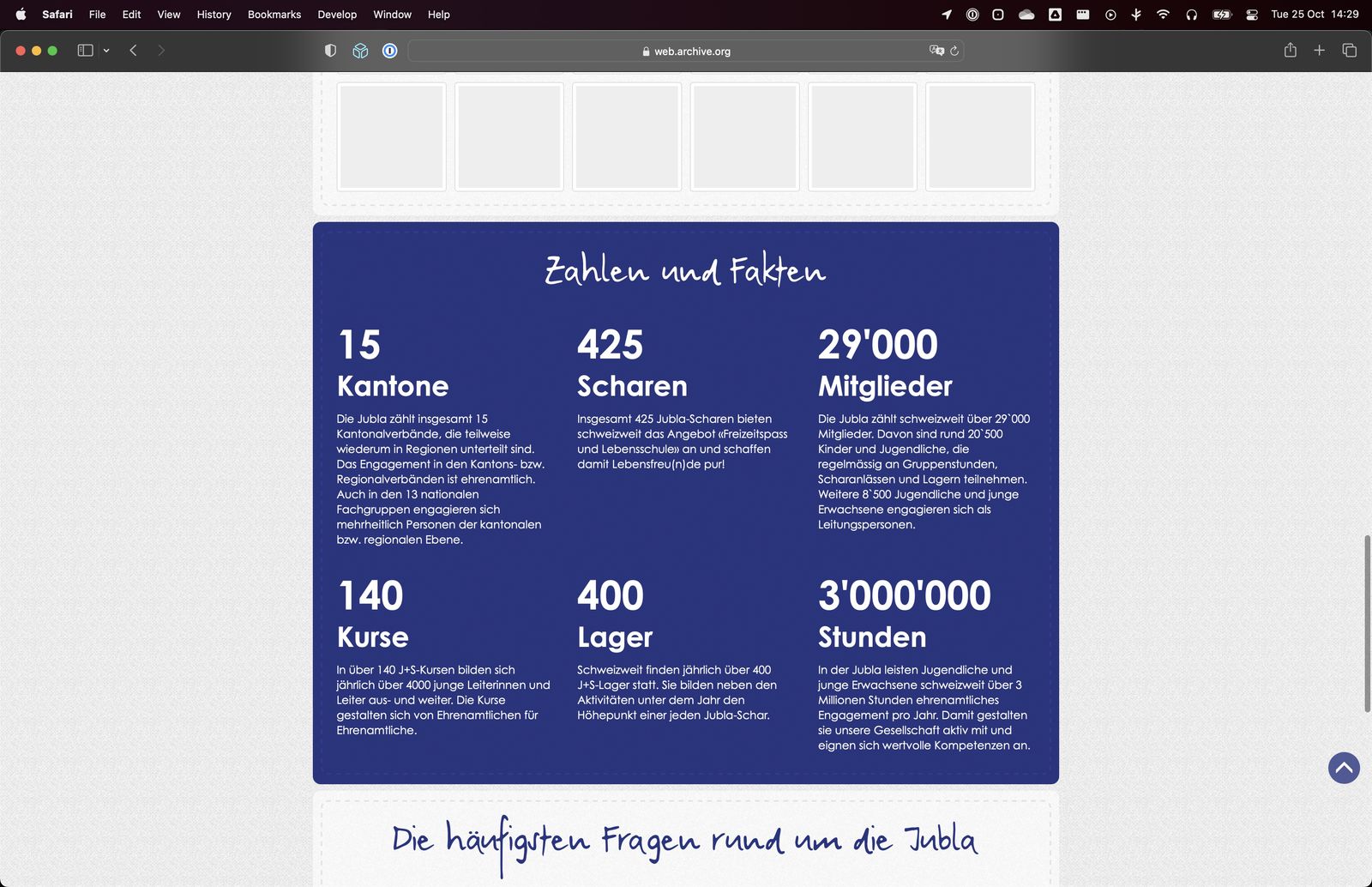Check the battery status icon
This screenshot has width=1372, height=887.
[1222, 14]
